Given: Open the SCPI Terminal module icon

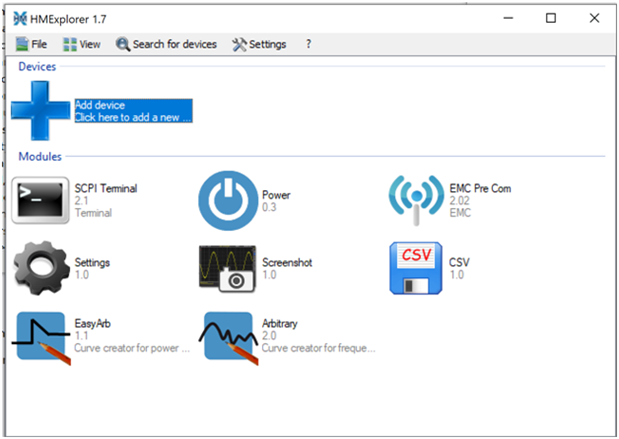Looking at the screenshot, I should [x=40, y=200].
